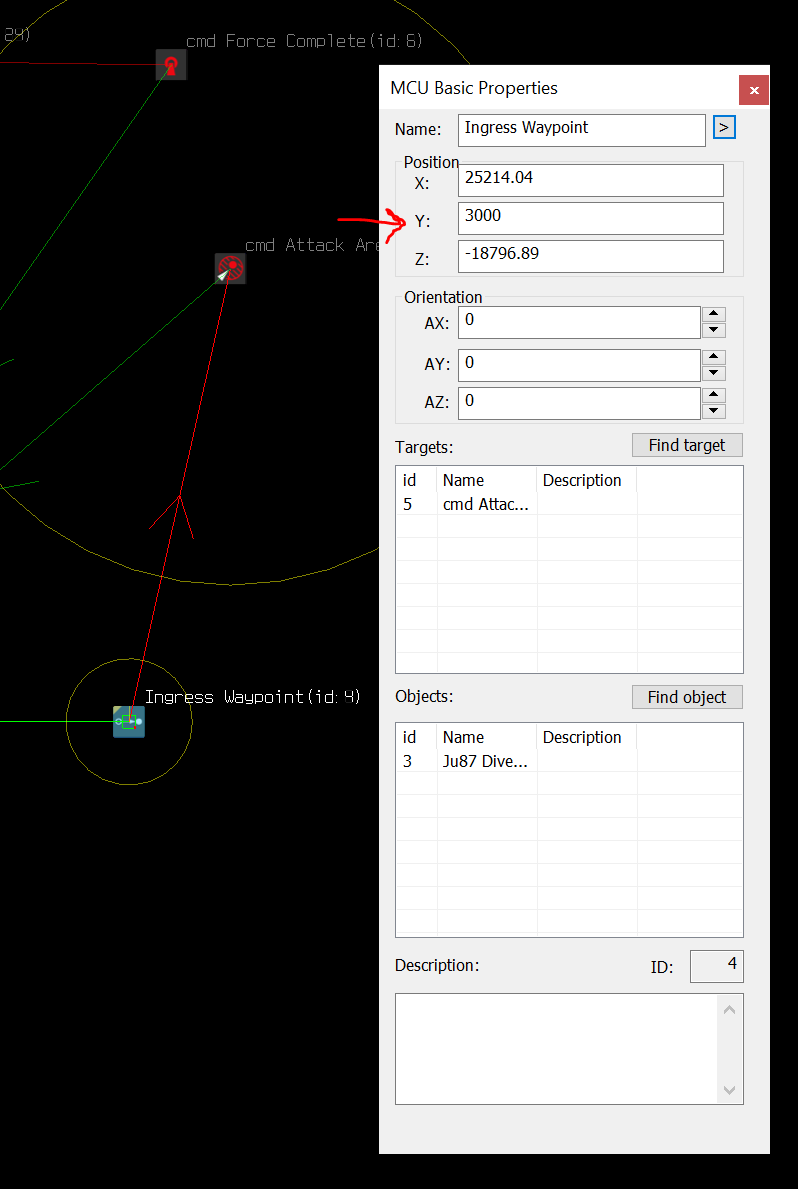The width and height of the screenshot is (798, 1189).
Task: Click the Find target button
Action: [687, 445]
